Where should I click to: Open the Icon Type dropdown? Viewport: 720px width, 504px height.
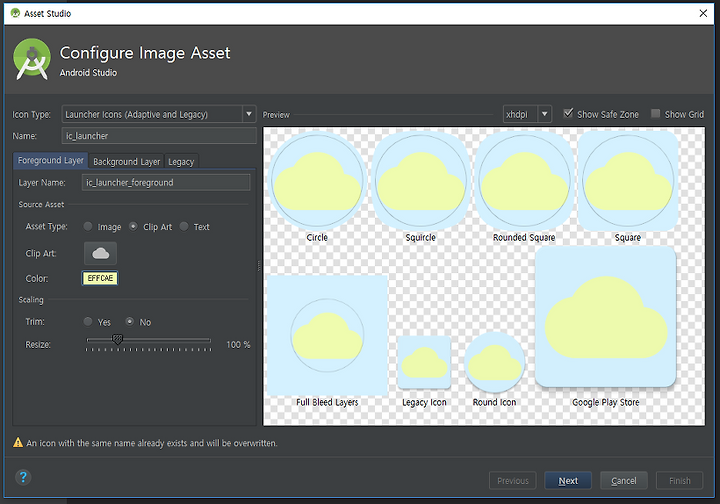(x=159, y=114)
